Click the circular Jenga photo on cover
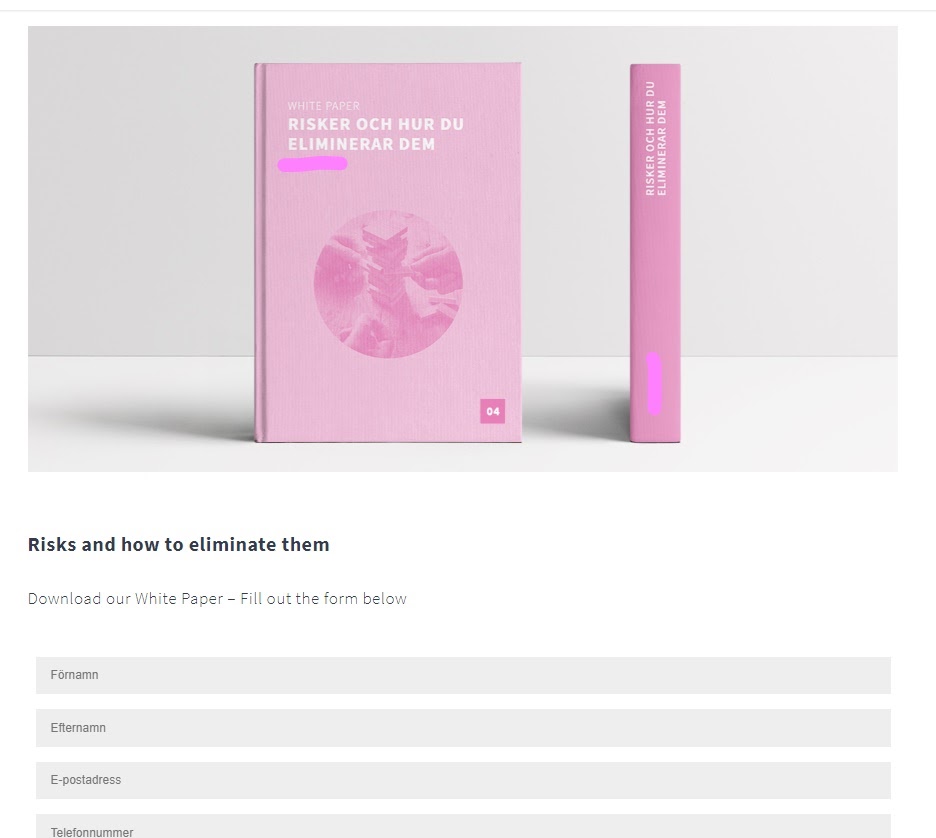 (x=388, y=284)
